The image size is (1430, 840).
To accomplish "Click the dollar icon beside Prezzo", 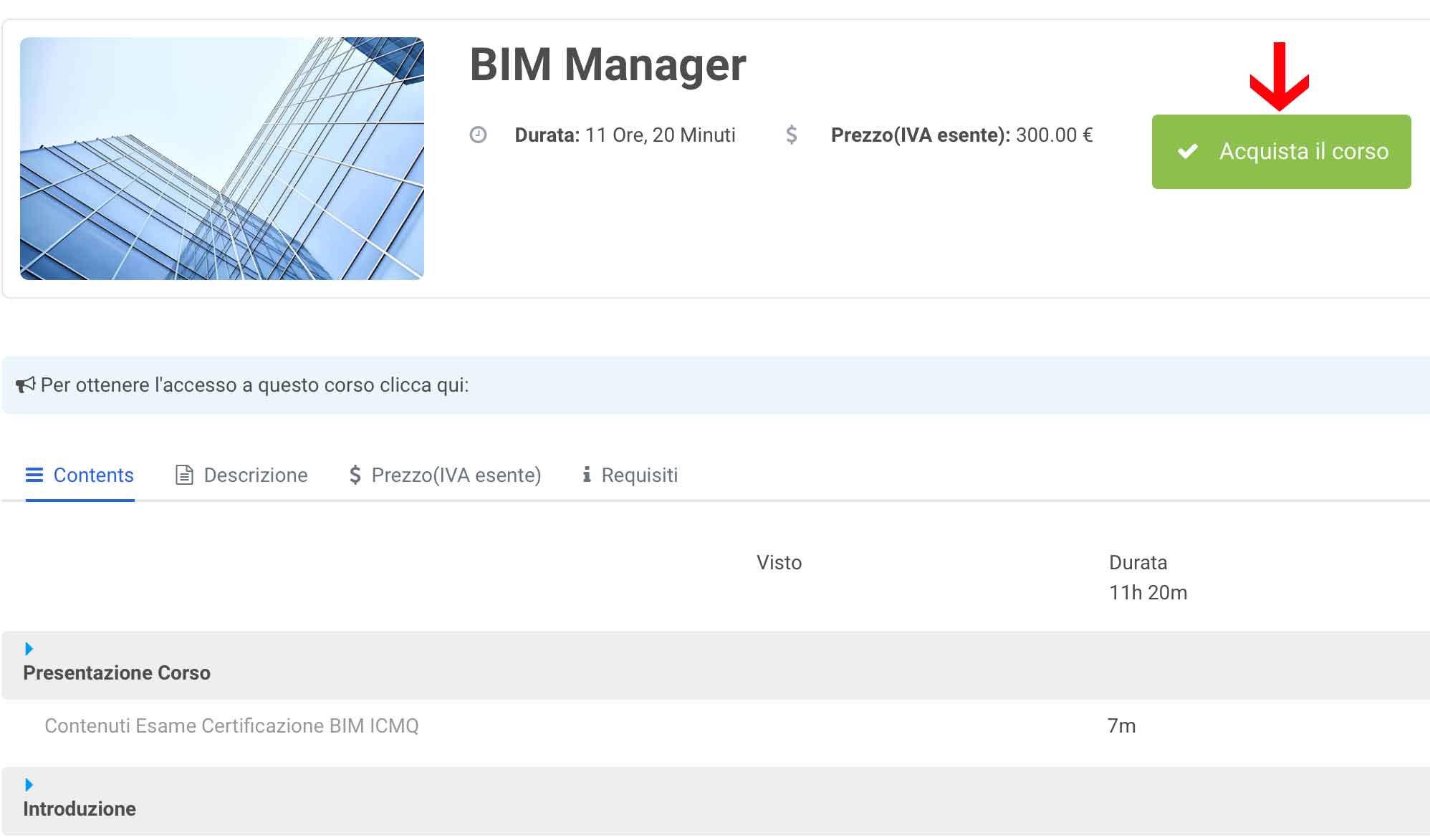I will click(791, 135).
